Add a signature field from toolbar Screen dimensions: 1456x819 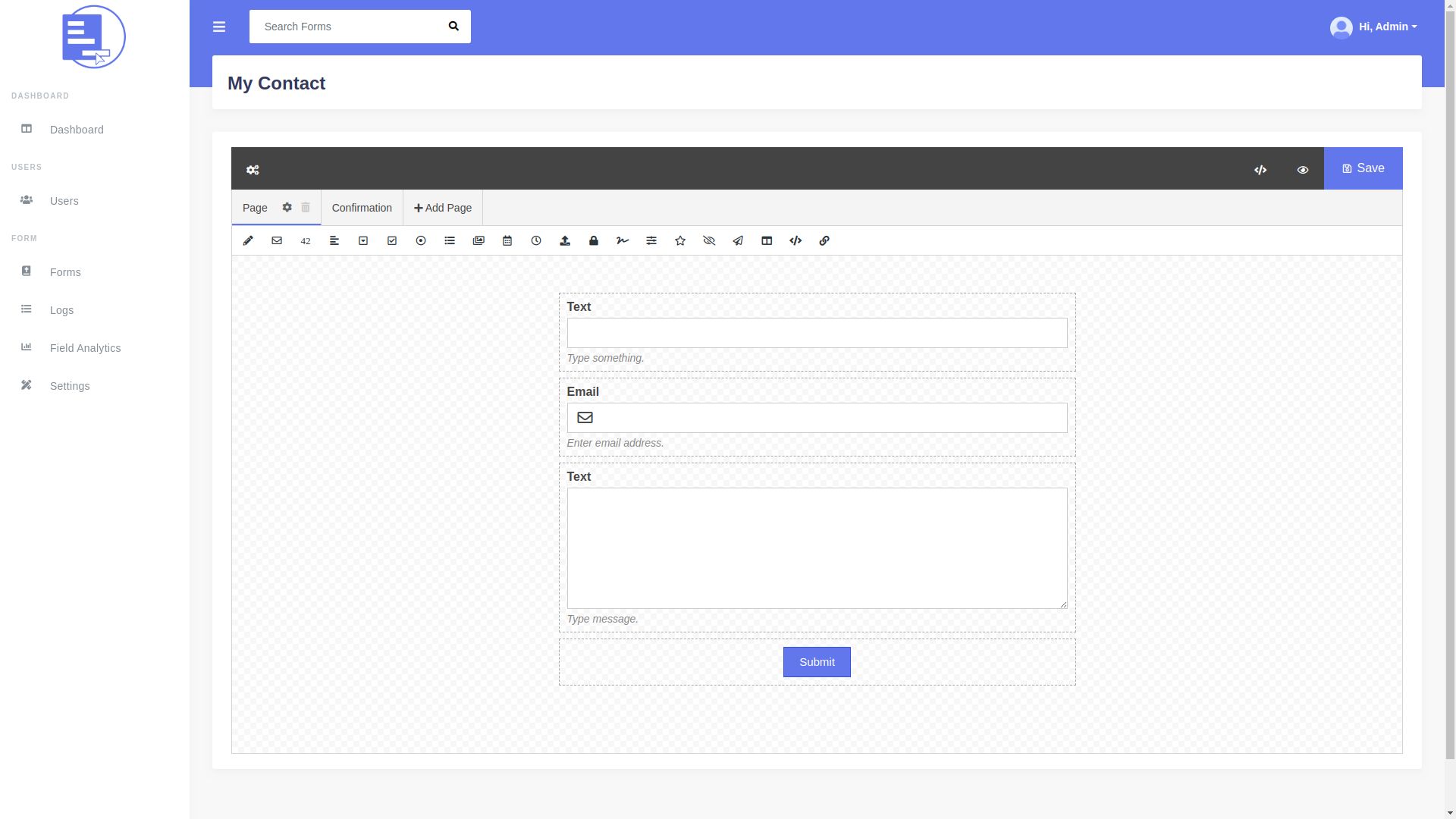coord(623,240)
